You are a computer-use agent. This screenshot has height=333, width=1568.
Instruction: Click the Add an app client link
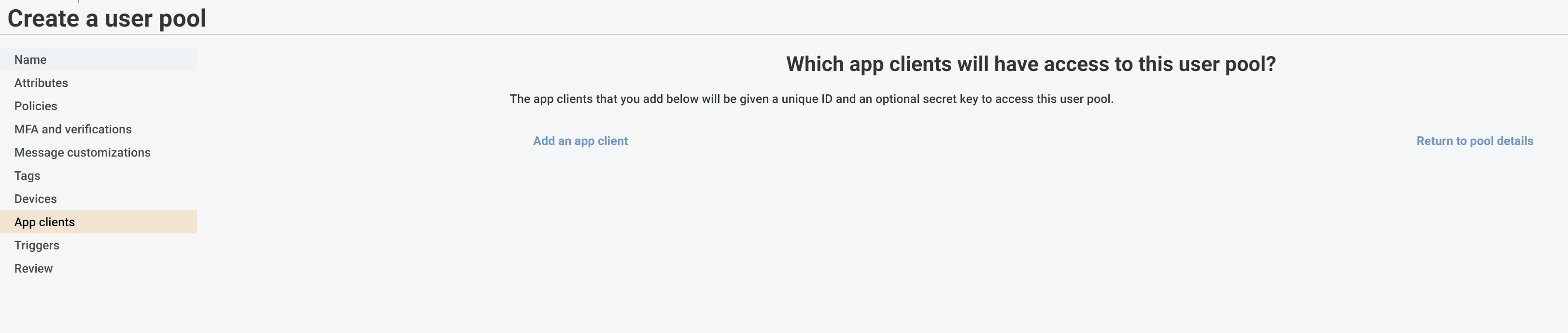[x=580, y=141]
